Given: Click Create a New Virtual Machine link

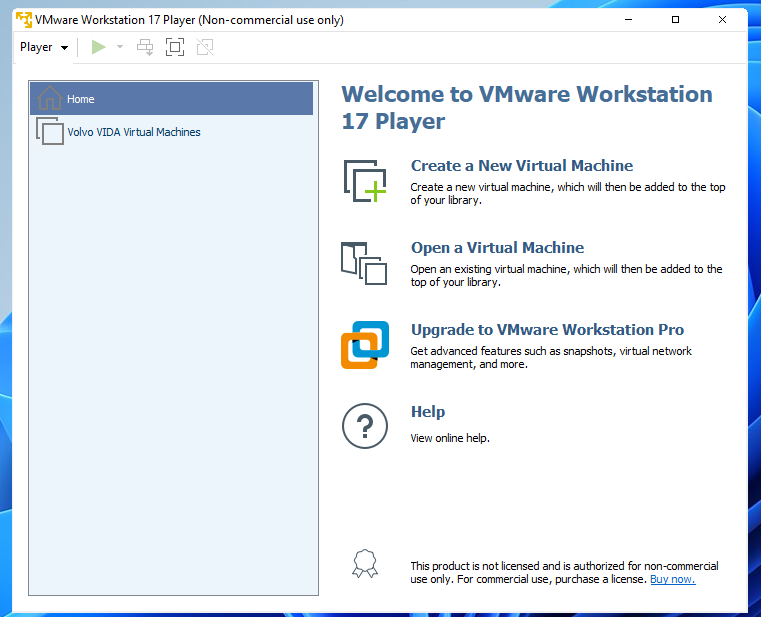Looking at the screenshot, I should (x=522, y=166).
